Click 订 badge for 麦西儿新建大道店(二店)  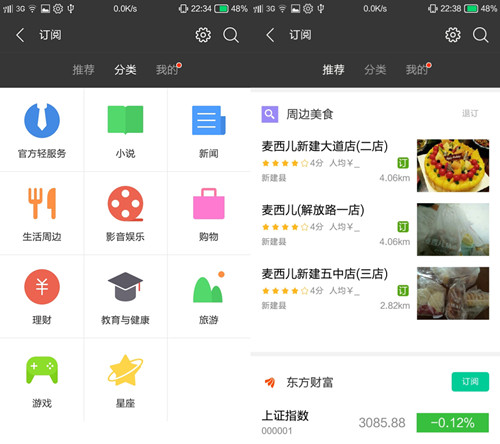(403, 163)
